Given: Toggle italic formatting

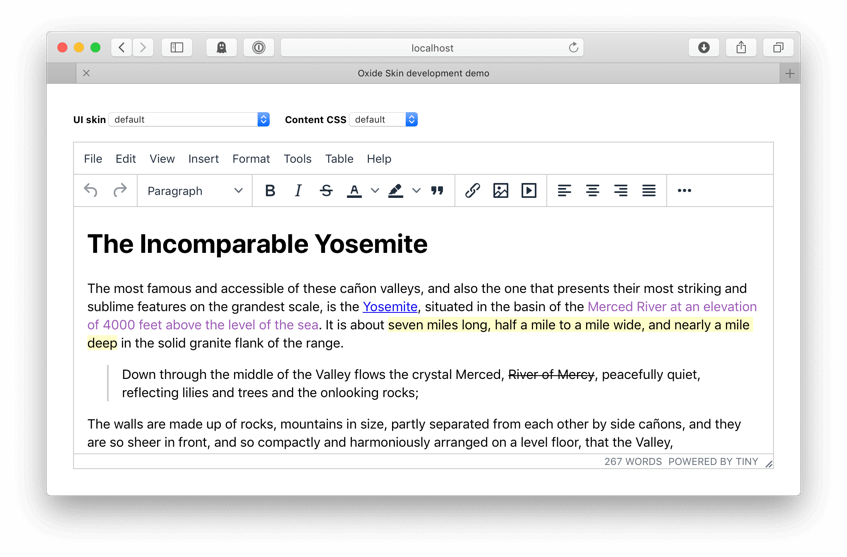Looking at the screenshot, I should click(298, 191).
